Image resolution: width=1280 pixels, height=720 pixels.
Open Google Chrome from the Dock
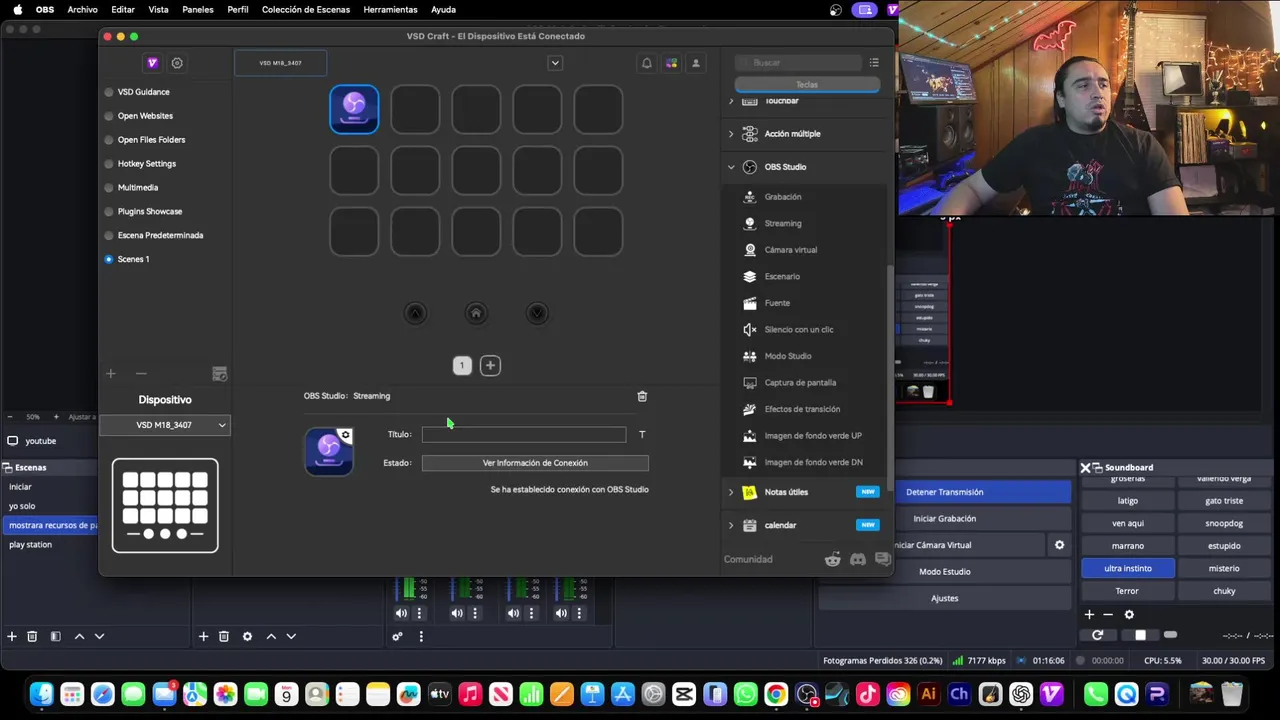click(776, 693)
